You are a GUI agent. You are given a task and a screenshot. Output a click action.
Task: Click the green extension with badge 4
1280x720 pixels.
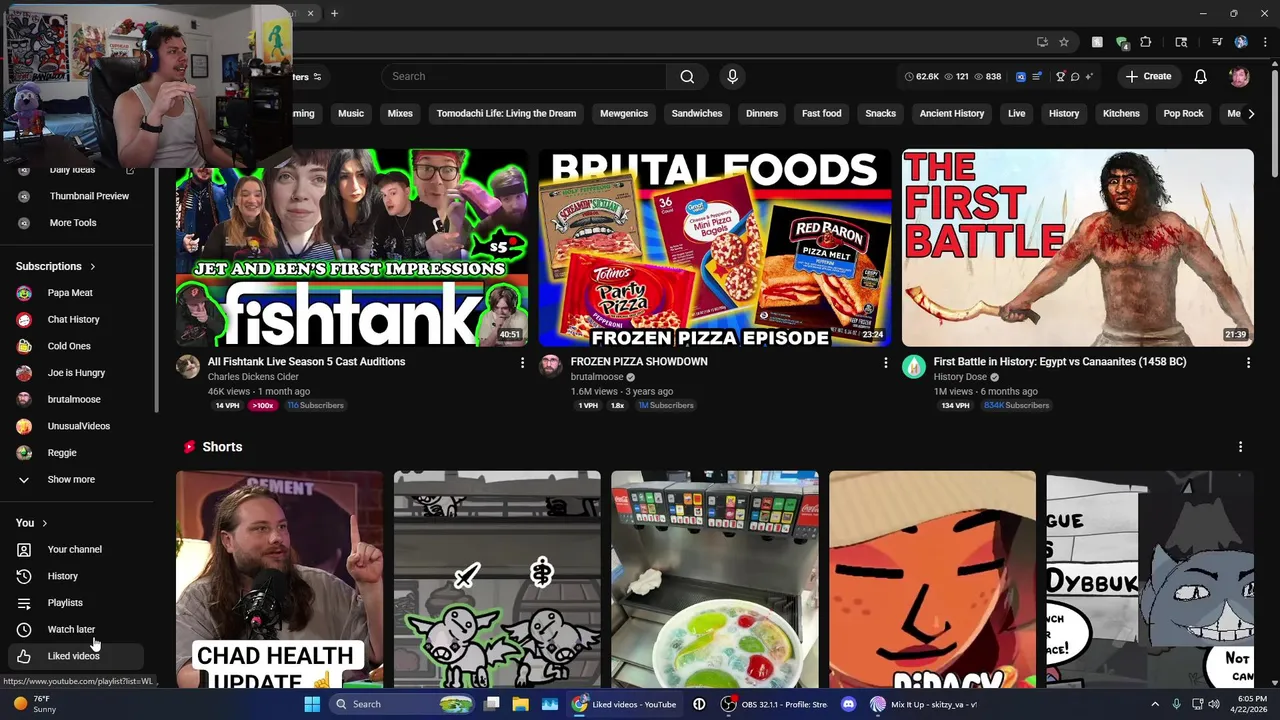click(x=1122, y=42)
